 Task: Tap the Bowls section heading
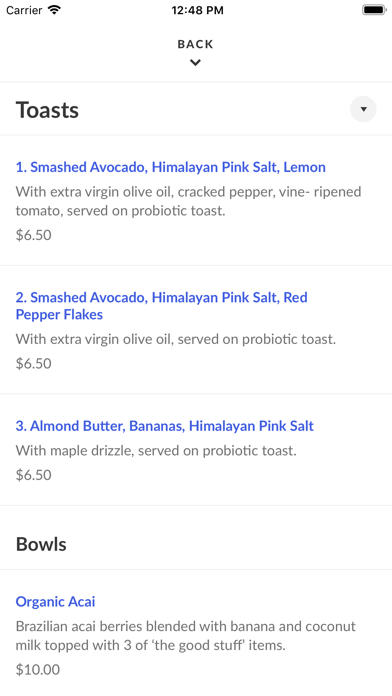(x=41, y=544)
